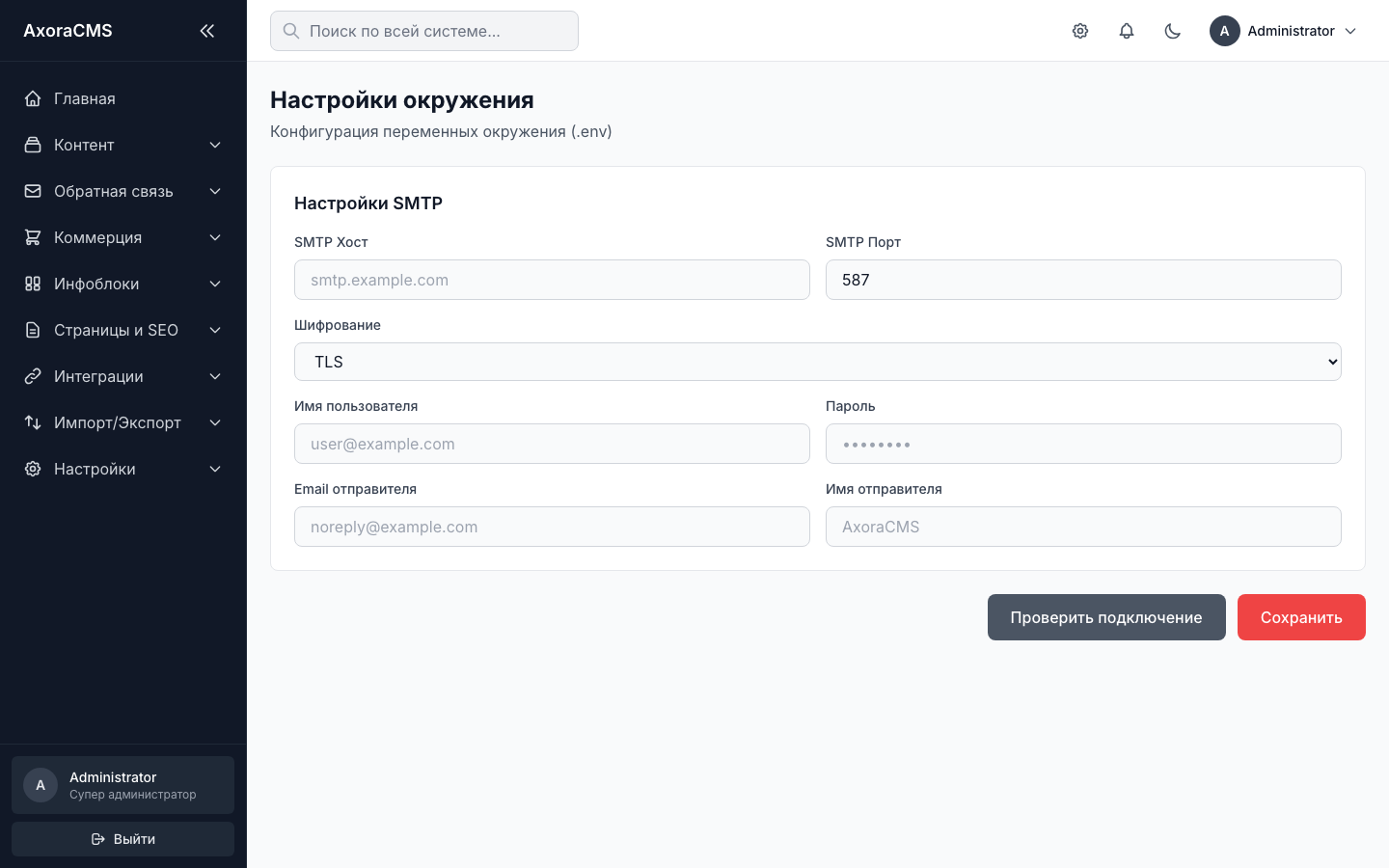Select the Настройки sidebar menu item
Viewport: 1389px width, 868px height.
pyautogui.click(x=123, y=469)
